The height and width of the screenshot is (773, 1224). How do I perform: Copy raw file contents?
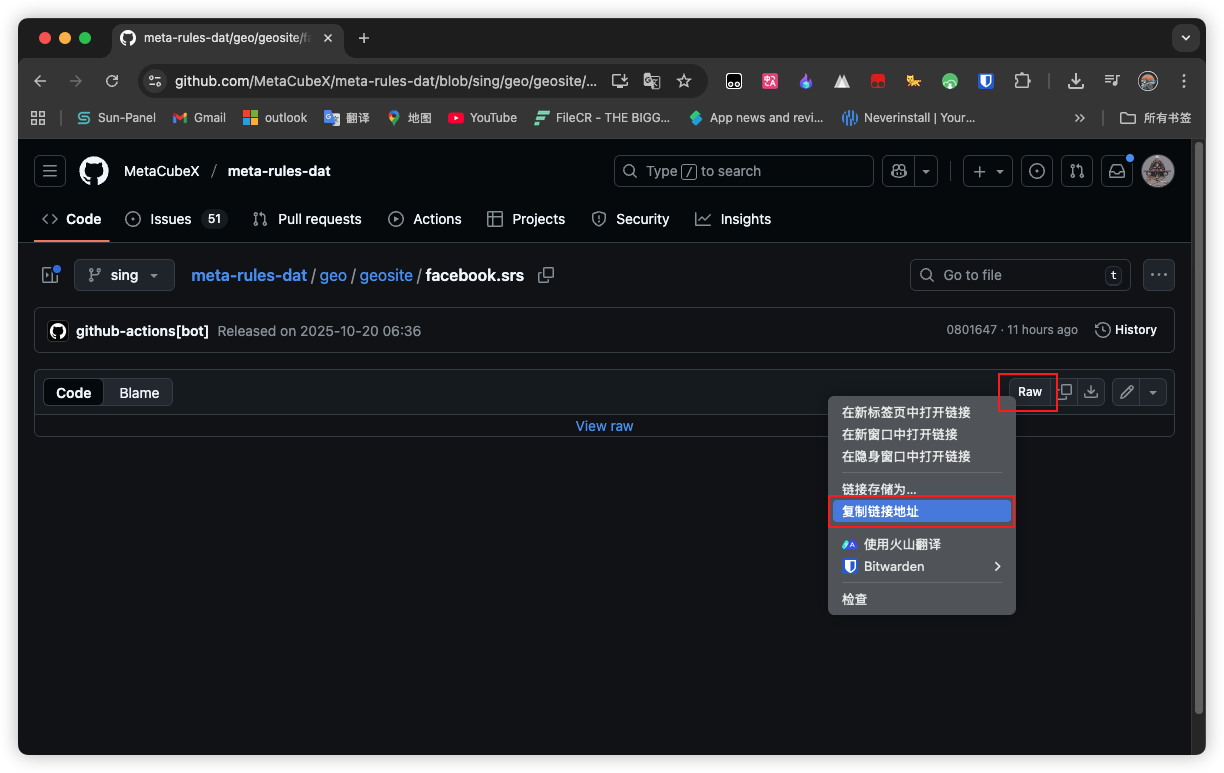click(x=1066, y=392)
